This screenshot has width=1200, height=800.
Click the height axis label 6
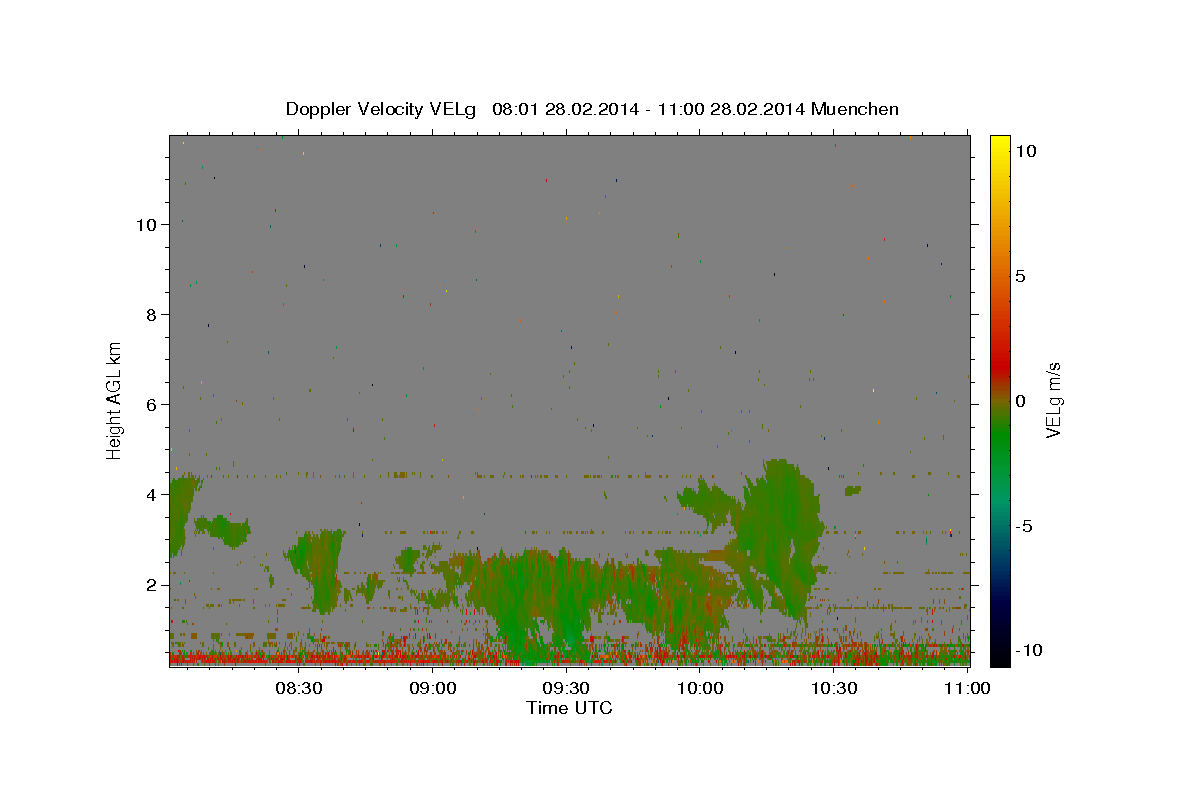tap(152, 404)
